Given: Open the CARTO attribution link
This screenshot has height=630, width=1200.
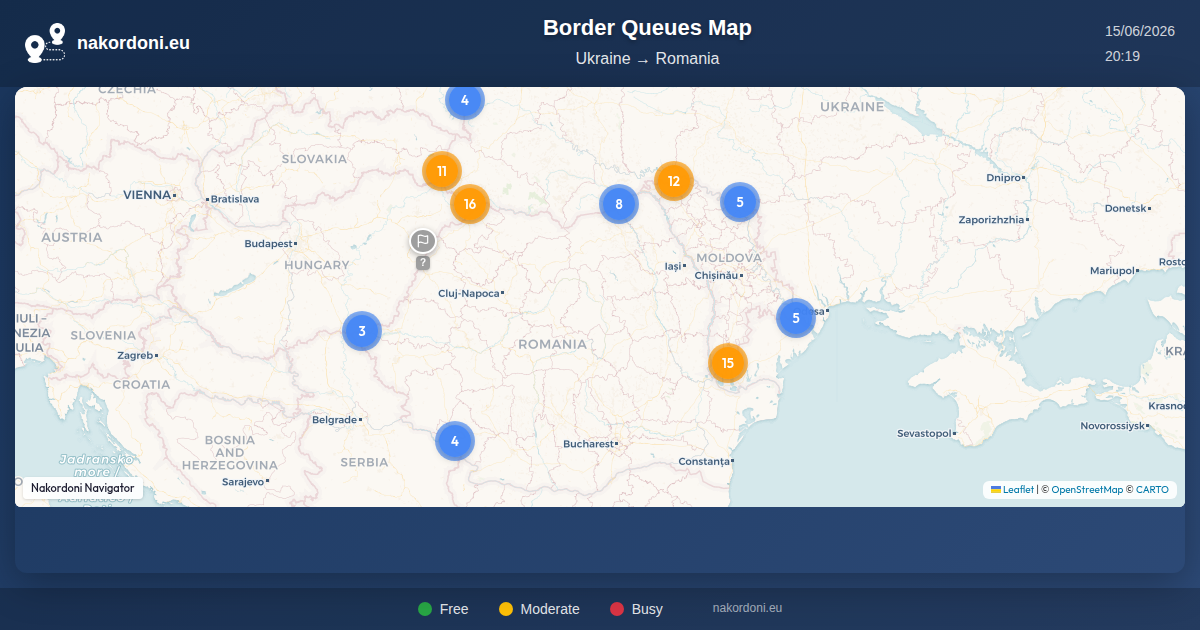Looking at the screenshot, I should click(1152, 490).
